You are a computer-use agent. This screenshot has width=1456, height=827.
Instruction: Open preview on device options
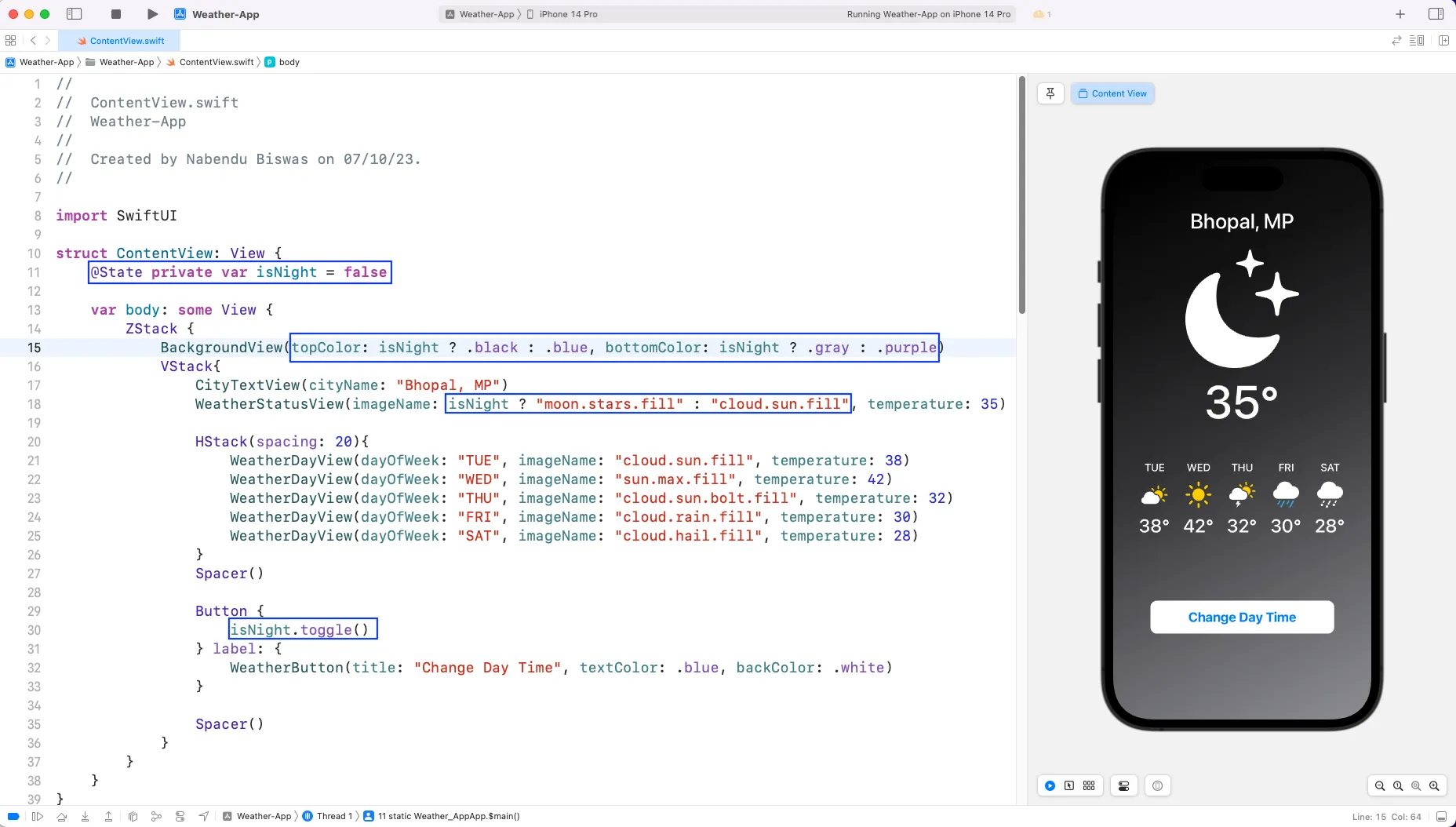pyautogui.click(x=1157, y=785)
